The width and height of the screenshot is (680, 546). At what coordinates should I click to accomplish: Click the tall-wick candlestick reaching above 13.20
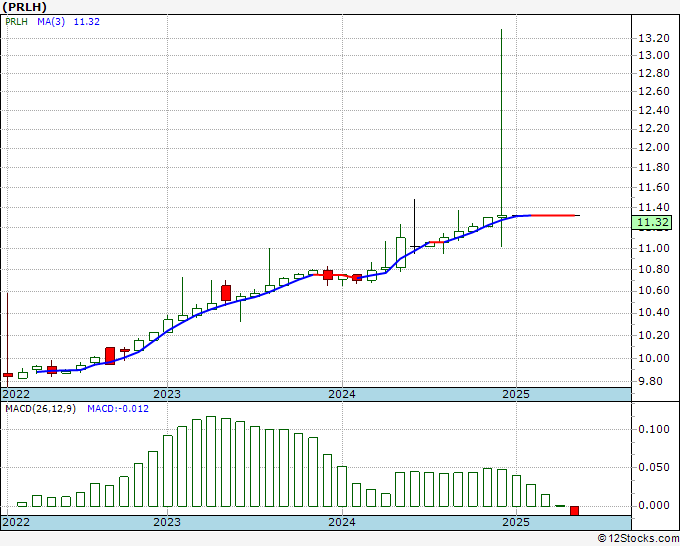pyautogui.click(x=502, y=138)
